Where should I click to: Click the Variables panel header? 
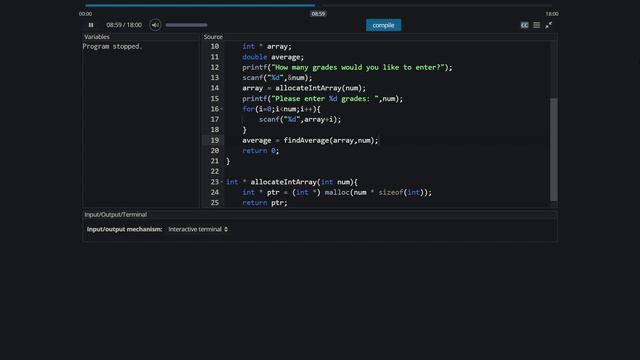pos(97,37)
